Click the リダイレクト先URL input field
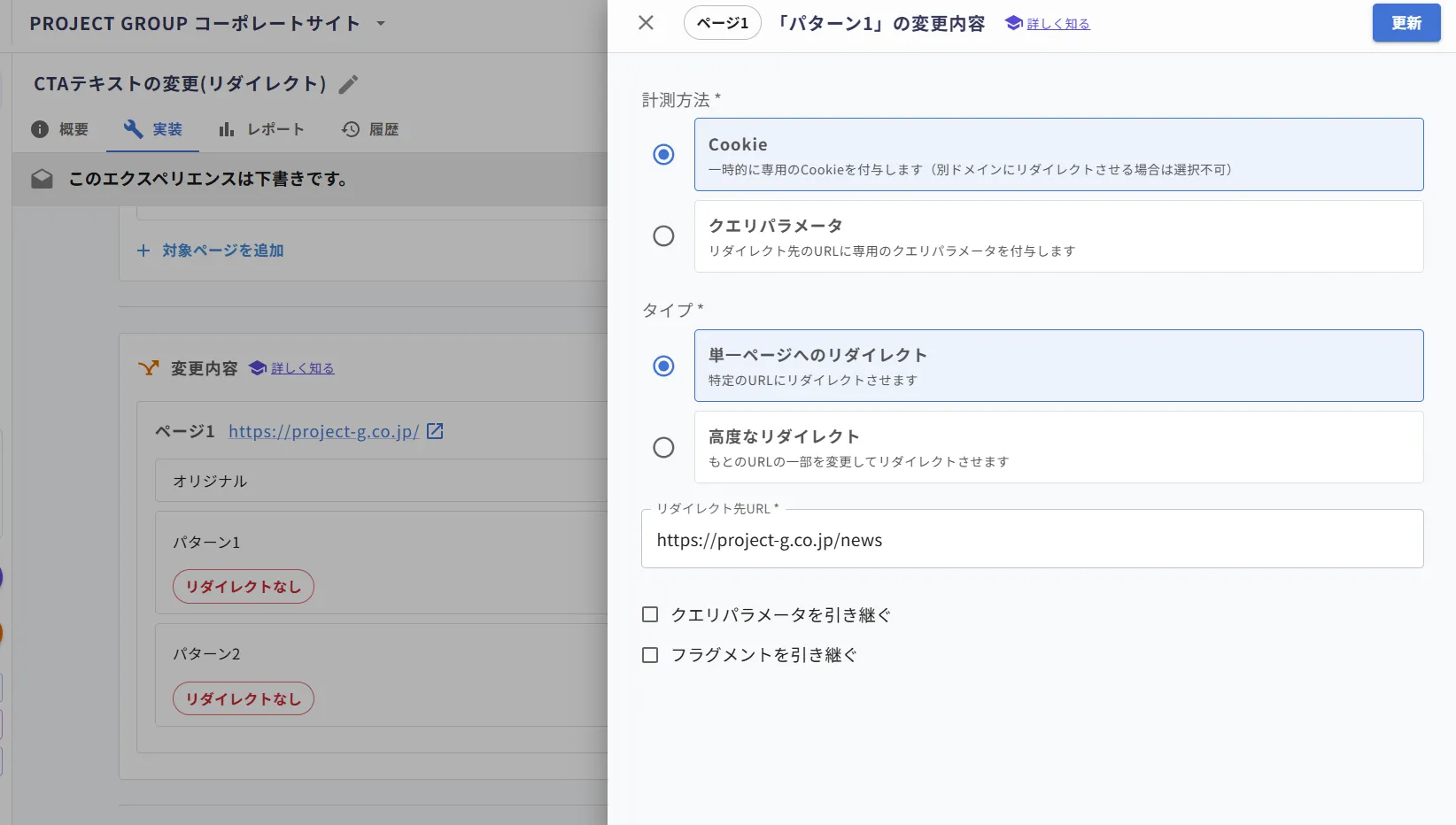The image size is (1456, 825). [1032, 539]
